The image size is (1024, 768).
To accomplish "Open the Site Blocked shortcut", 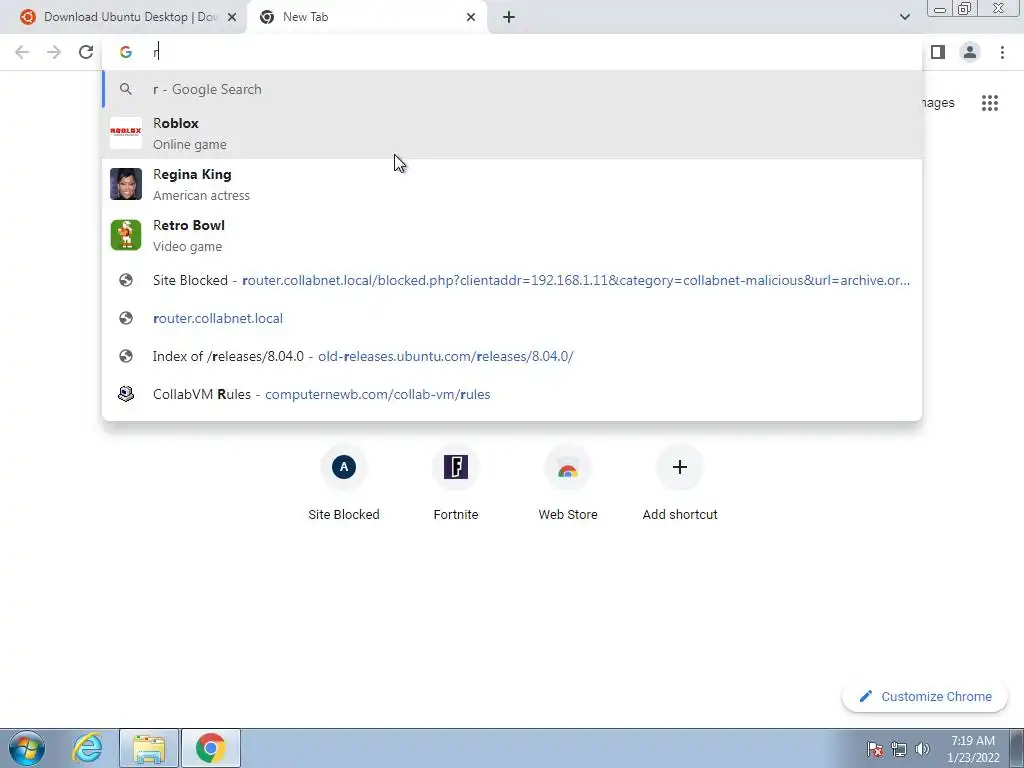I will (x=344, y=485).
